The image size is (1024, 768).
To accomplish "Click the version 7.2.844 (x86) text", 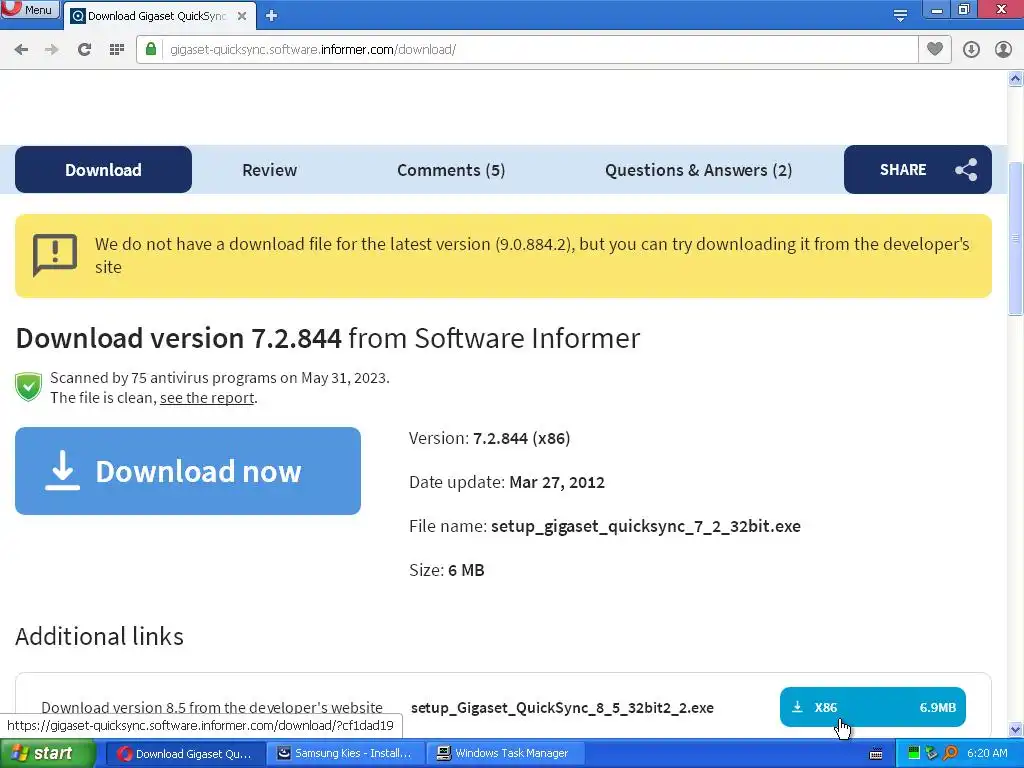I will [521, 438].
